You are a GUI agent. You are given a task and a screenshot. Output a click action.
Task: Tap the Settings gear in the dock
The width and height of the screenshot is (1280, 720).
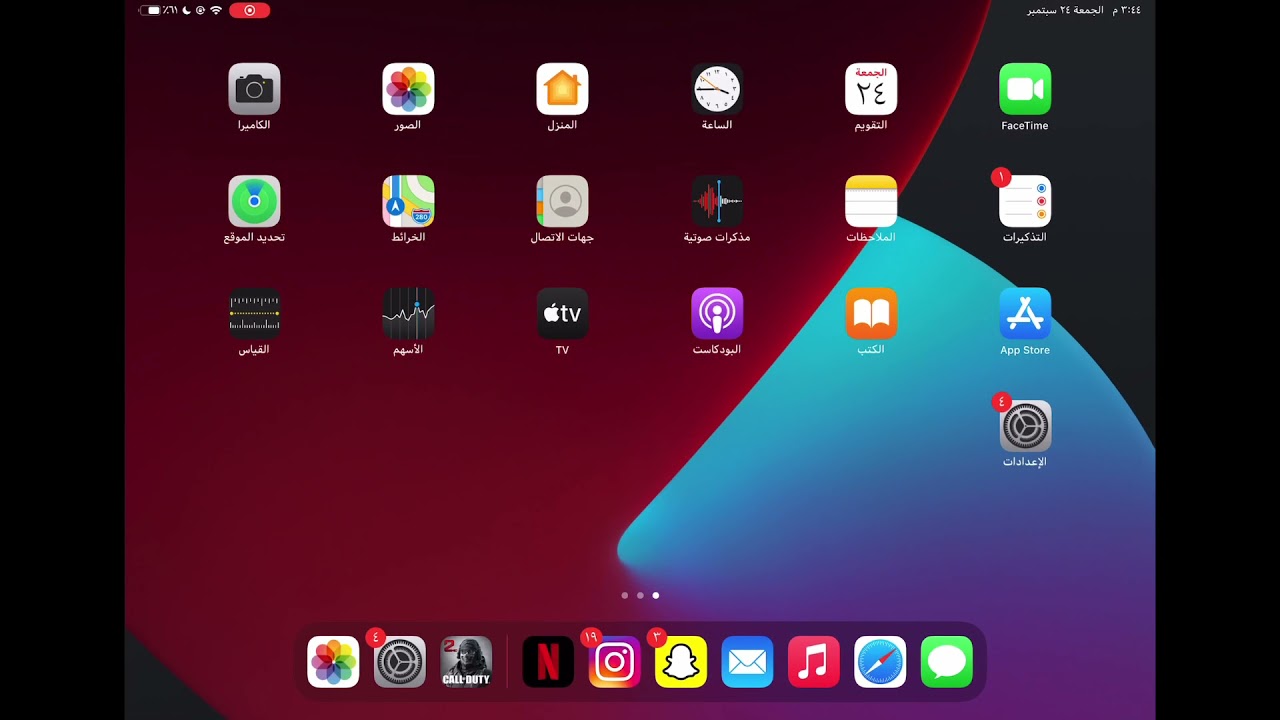click(400, 662)
